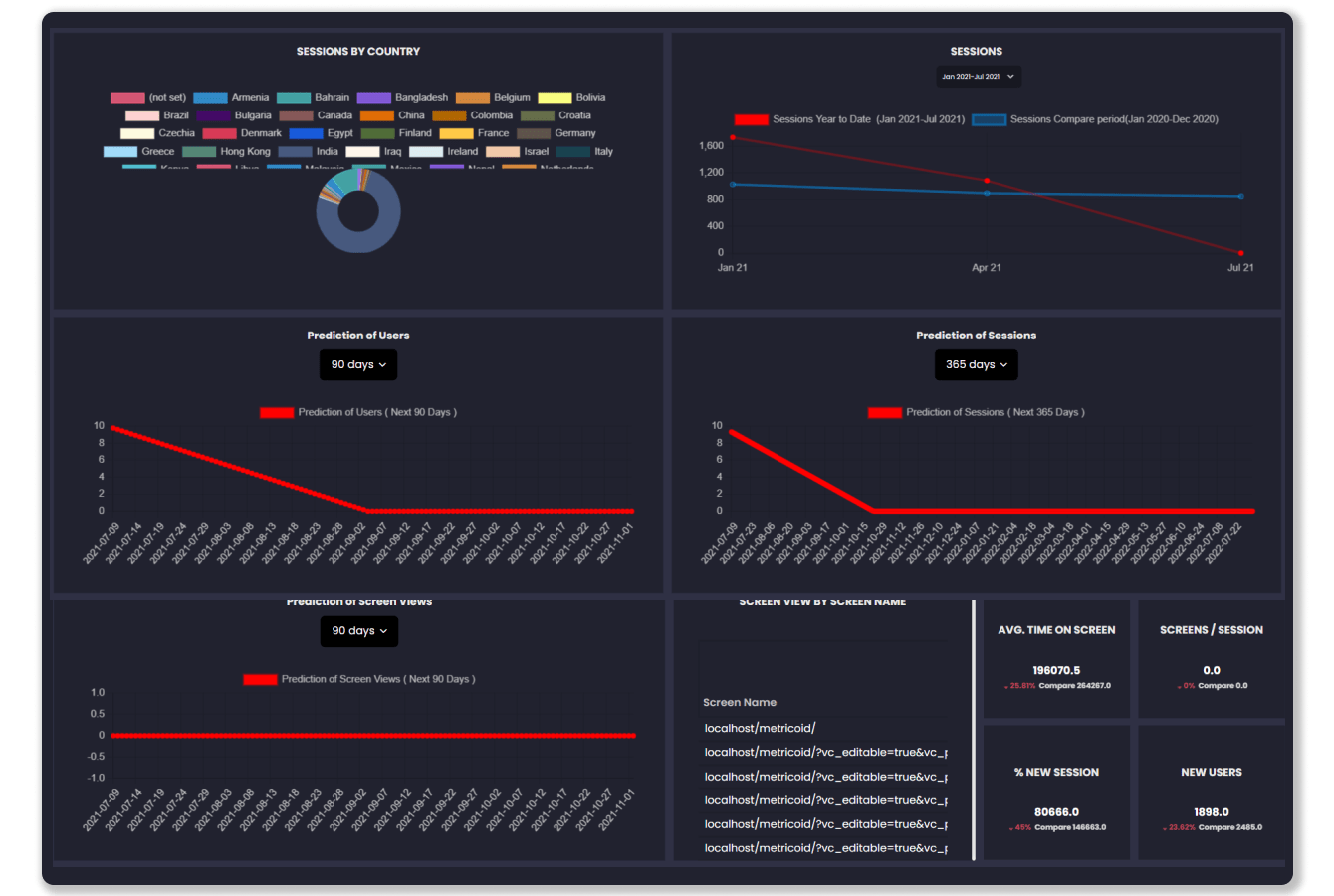The height and width of the screenshot is (896, 1334).
Task: Click the Compare 264267.0 text
Action: (1075, 686)
